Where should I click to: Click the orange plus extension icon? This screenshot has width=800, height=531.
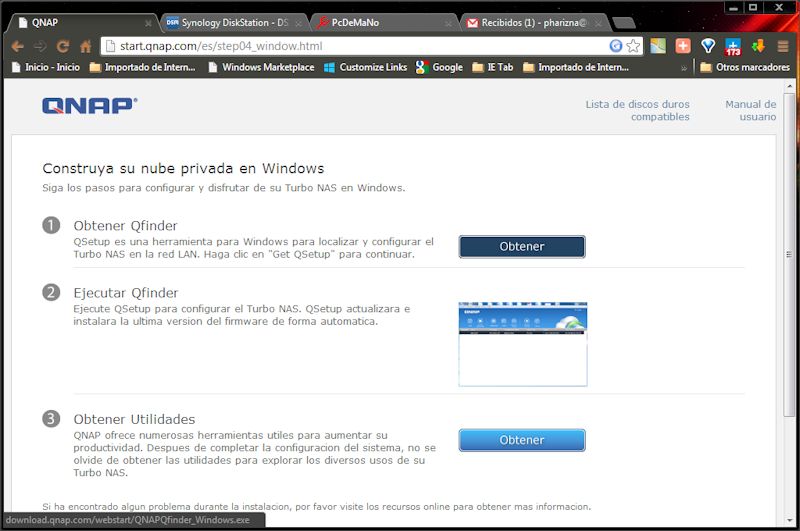683,46
